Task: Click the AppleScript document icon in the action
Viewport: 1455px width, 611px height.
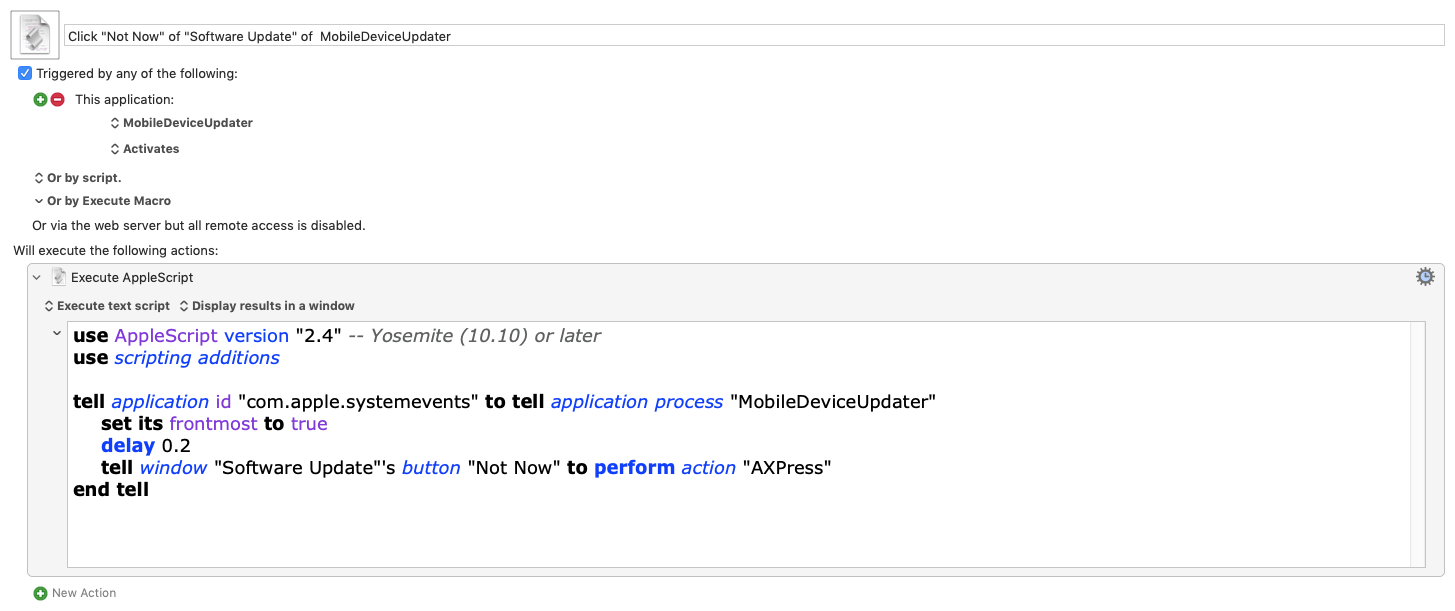Action: coord(59,277)
